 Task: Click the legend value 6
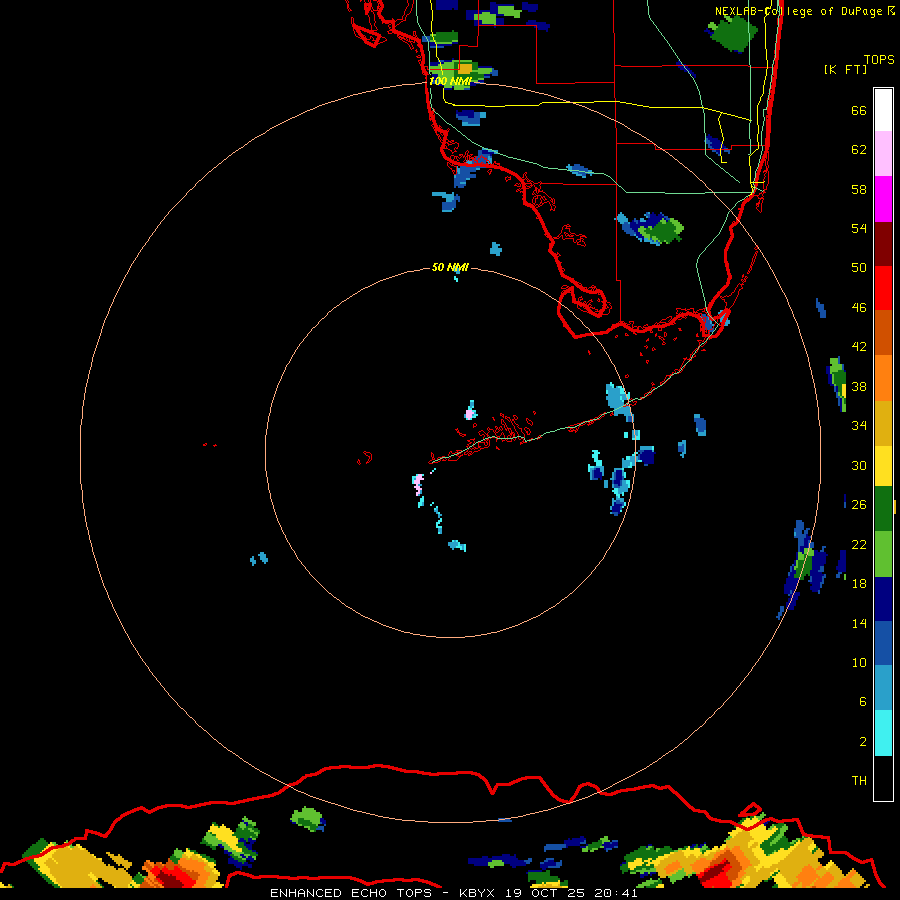click(863, 702)
